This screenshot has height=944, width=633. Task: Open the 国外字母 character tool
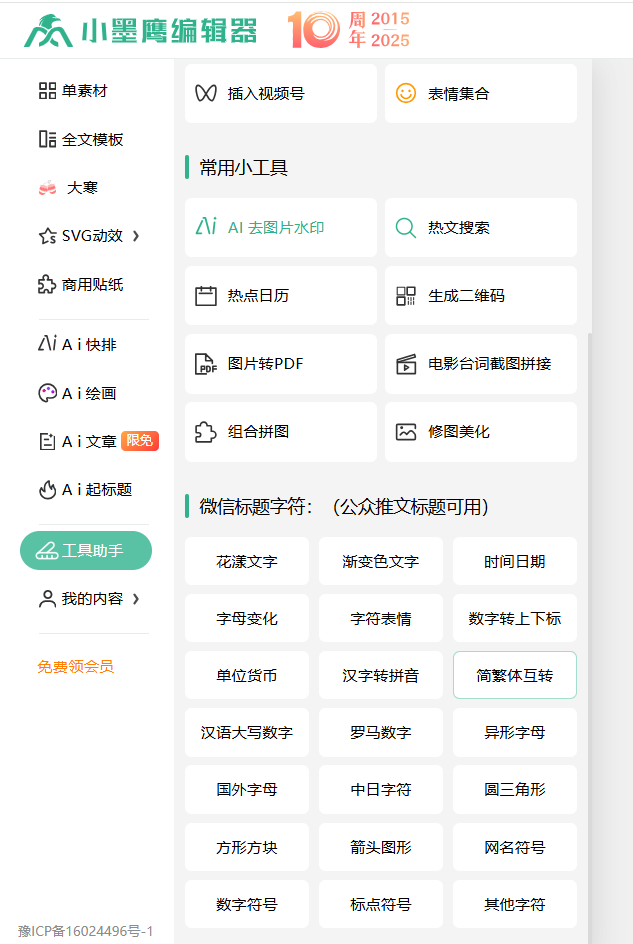[247, 789]
